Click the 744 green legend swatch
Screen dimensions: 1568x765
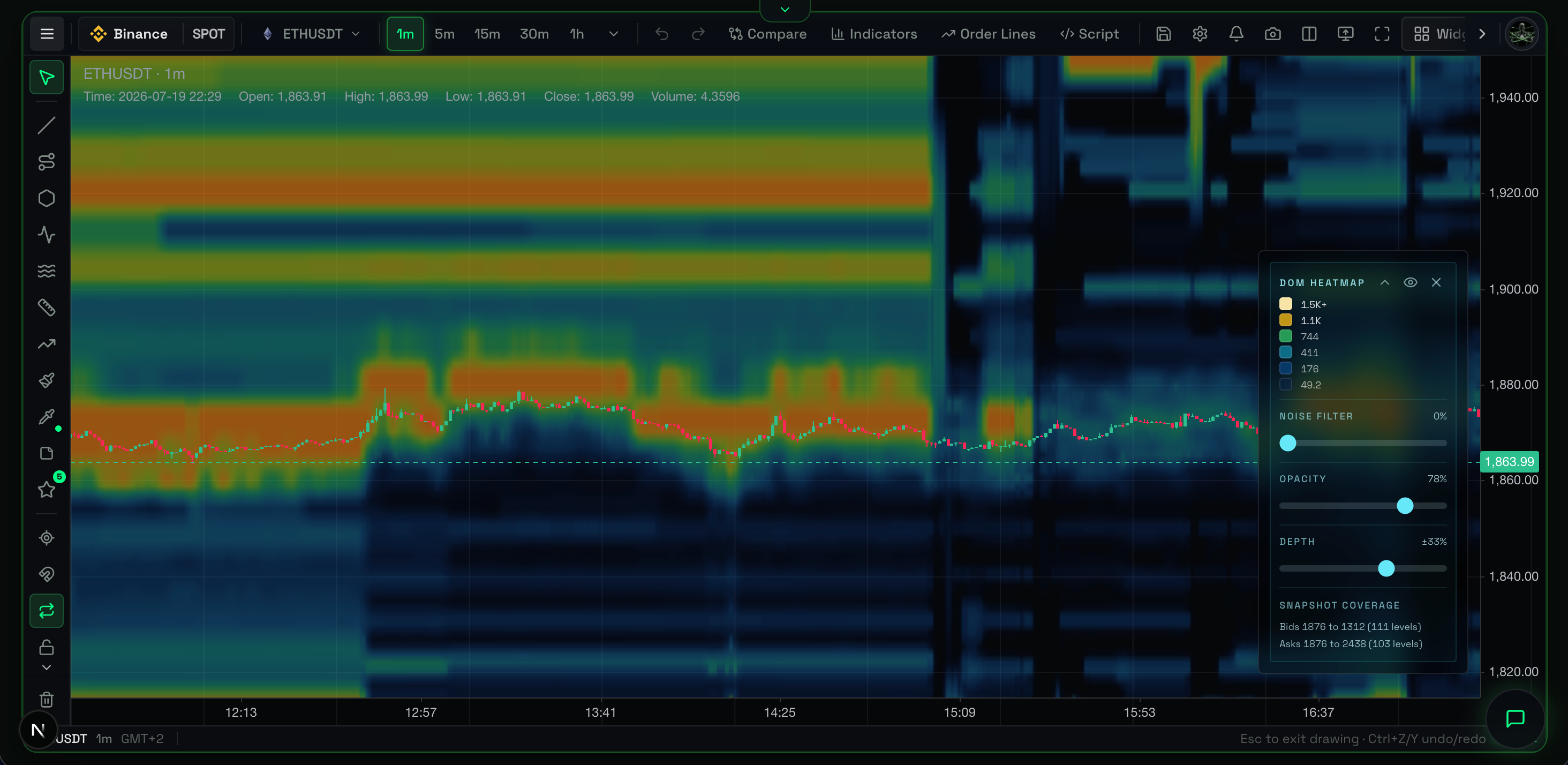click(x=1286, y=336)
